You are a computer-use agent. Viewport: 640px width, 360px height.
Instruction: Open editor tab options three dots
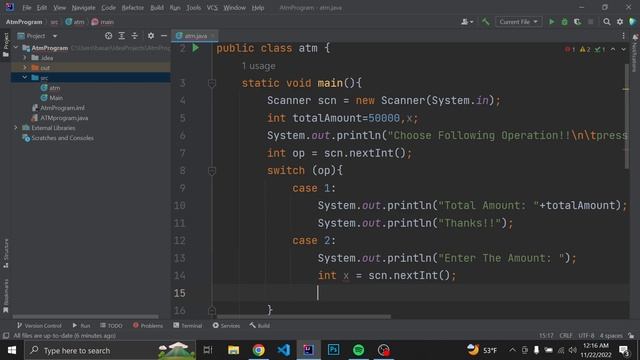[x=623, y=36]
